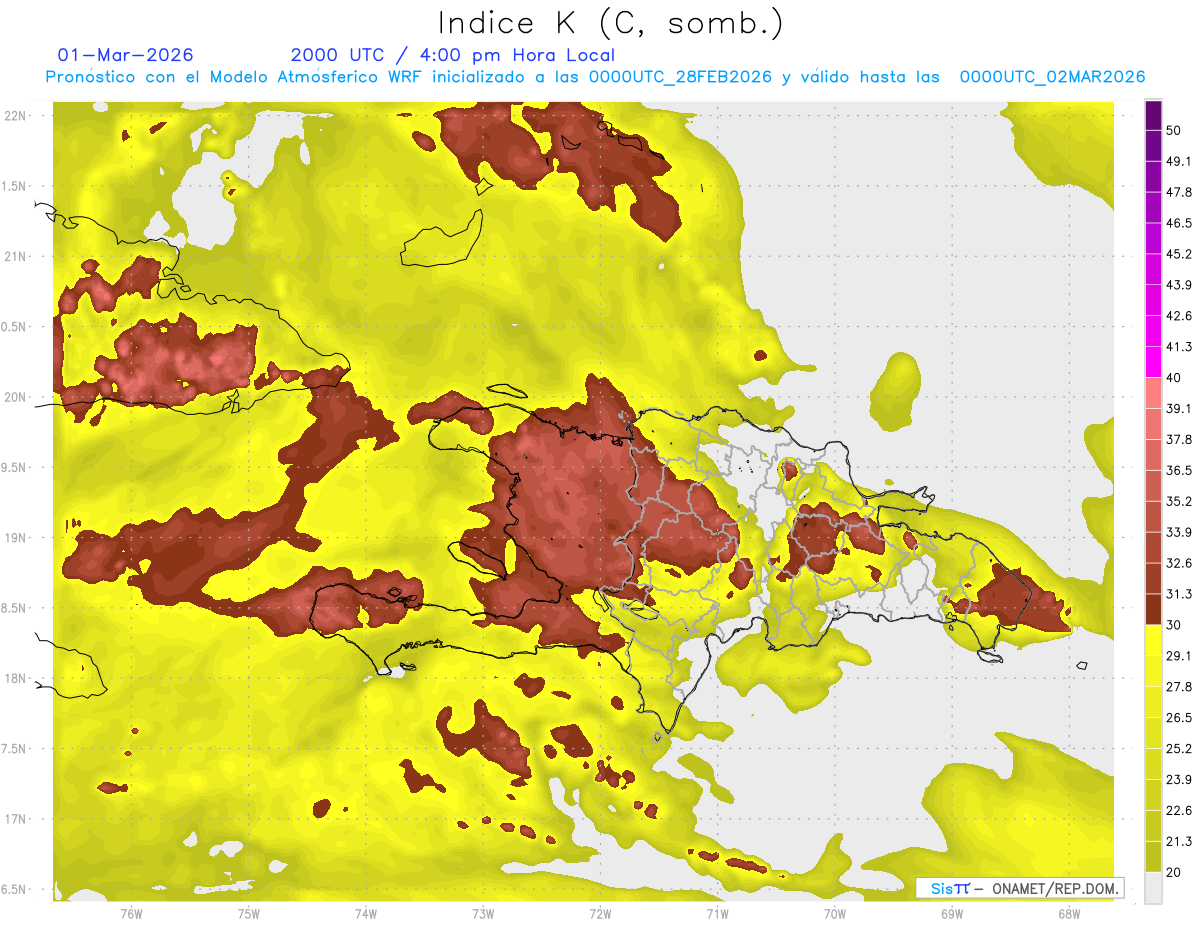Click the date text '01-Mar-2026'
Screen dimensions: 1200x927
(x=126, y=55)
